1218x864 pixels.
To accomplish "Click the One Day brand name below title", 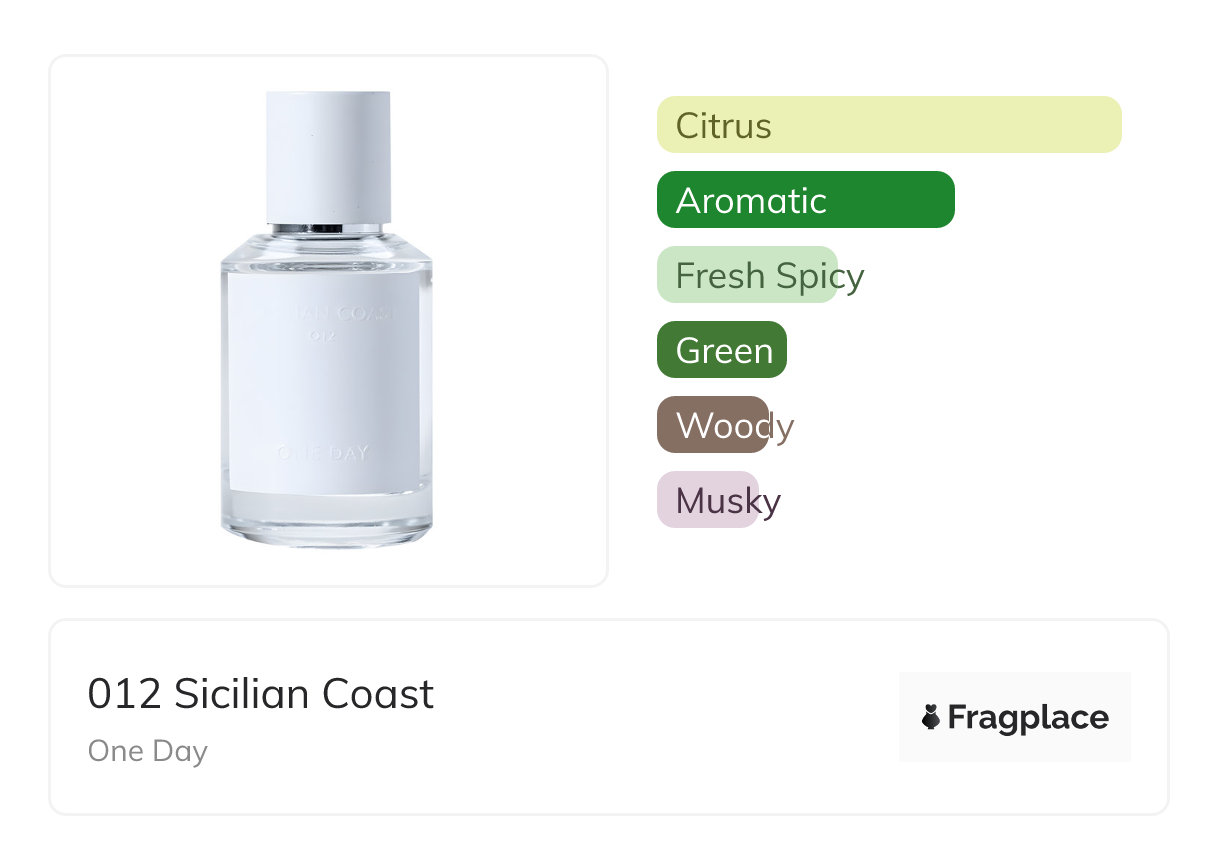I will click(148, 751).
